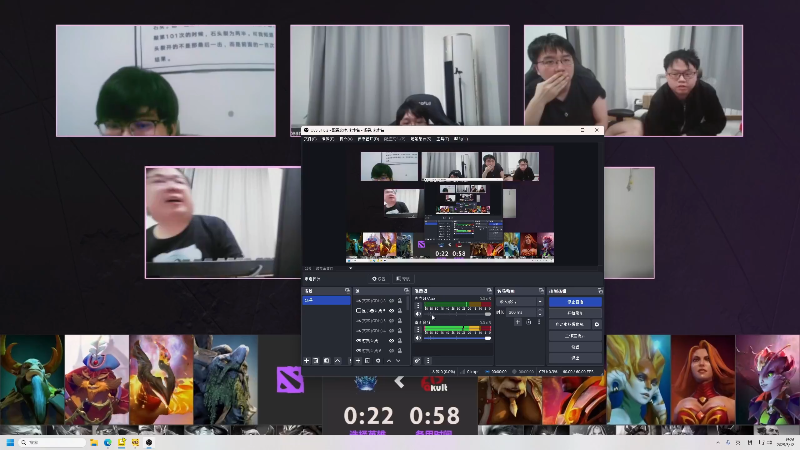
Task: Click the blue Stop Streaming button
Action: point(575,302)
